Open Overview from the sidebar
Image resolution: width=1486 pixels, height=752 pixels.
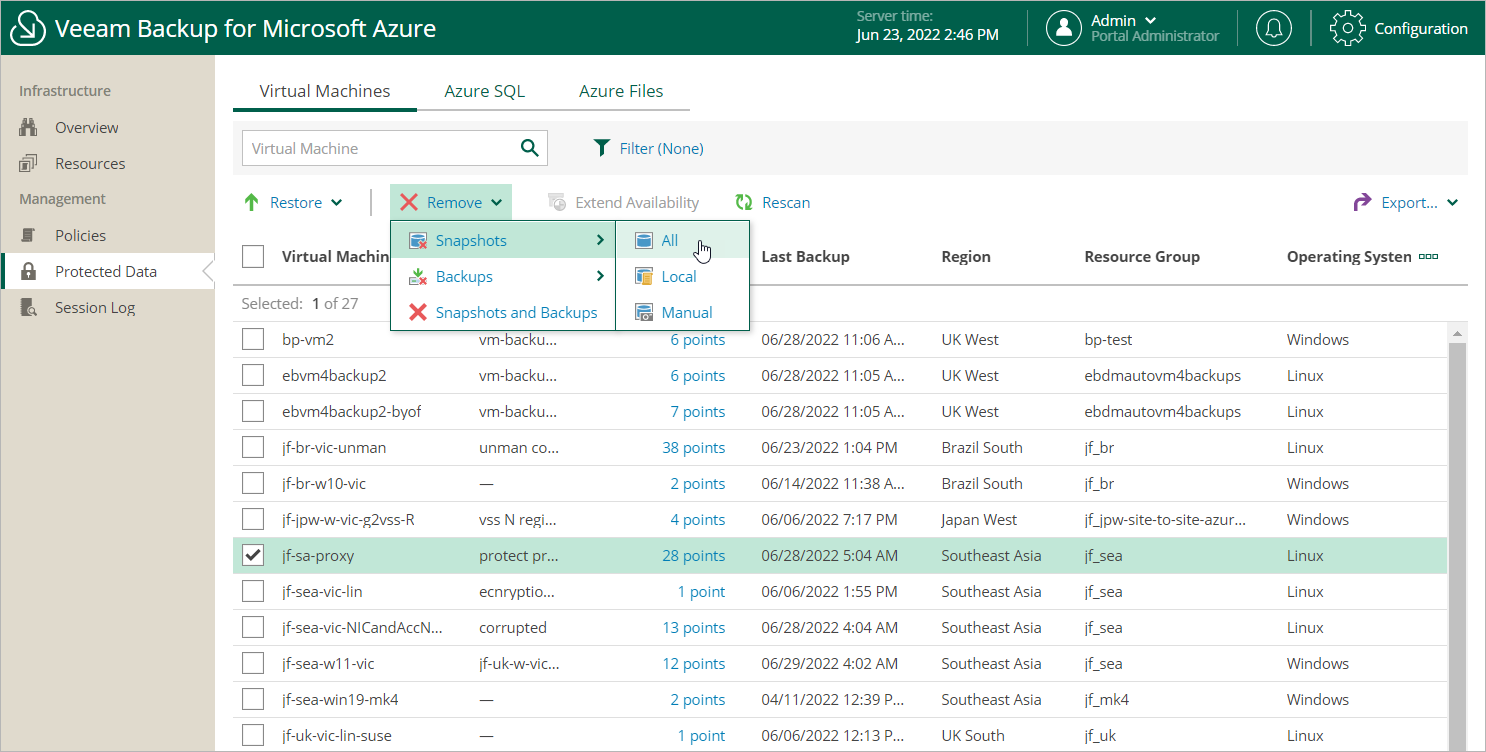pos(86,127)
